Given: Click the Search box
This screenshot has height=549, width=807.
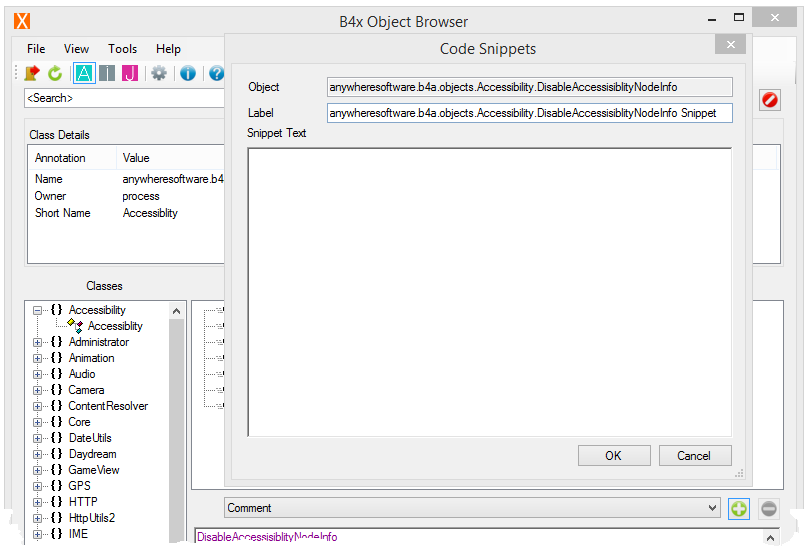Looking at the screenshot, I should (x=124, y=98).
